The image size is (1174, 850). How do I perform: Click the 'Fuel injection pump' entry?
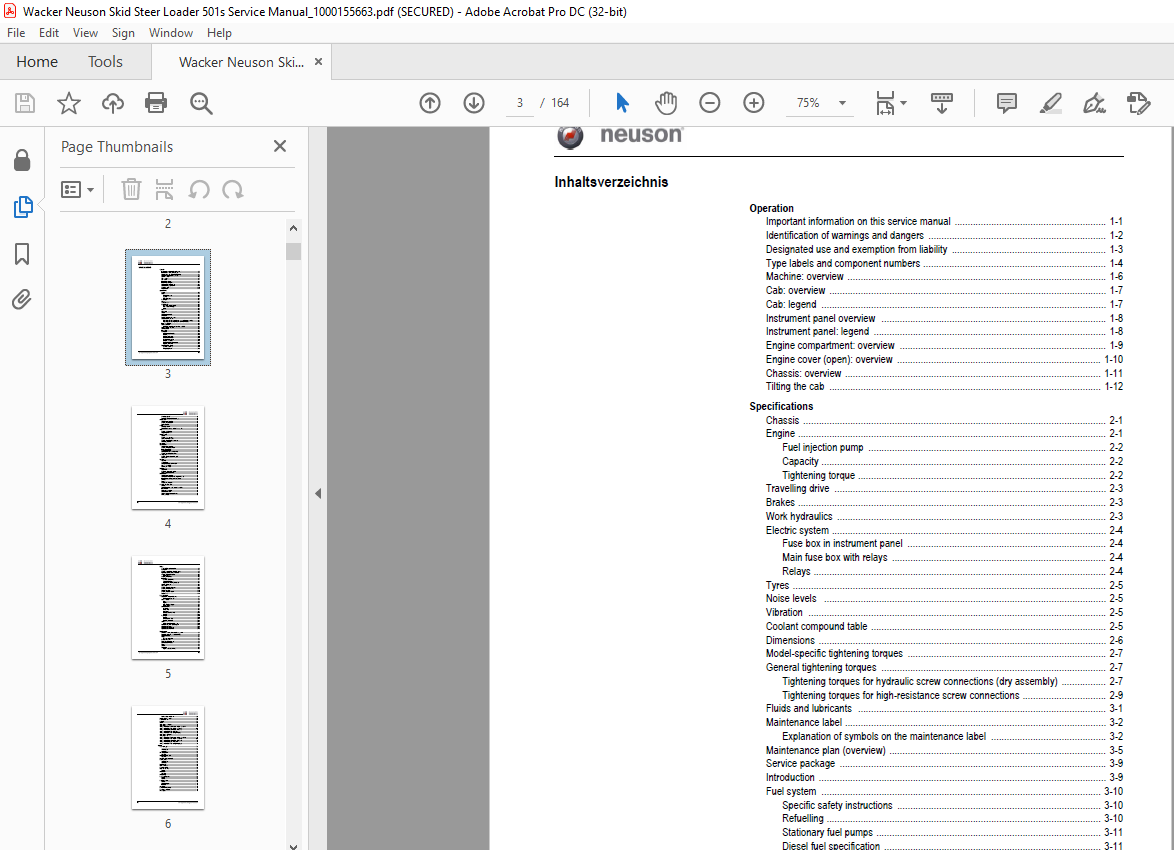coord(823,447)
